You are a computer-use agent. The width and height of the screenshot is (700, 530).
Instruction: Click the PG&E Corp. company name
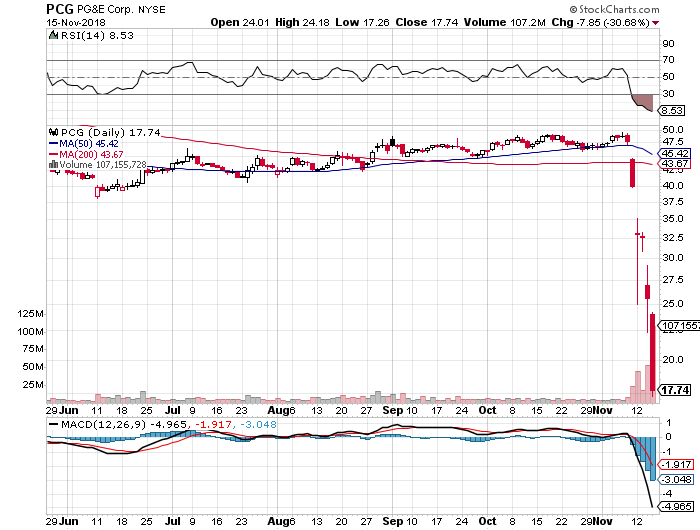pyautogui.click(x=105, y=9)
